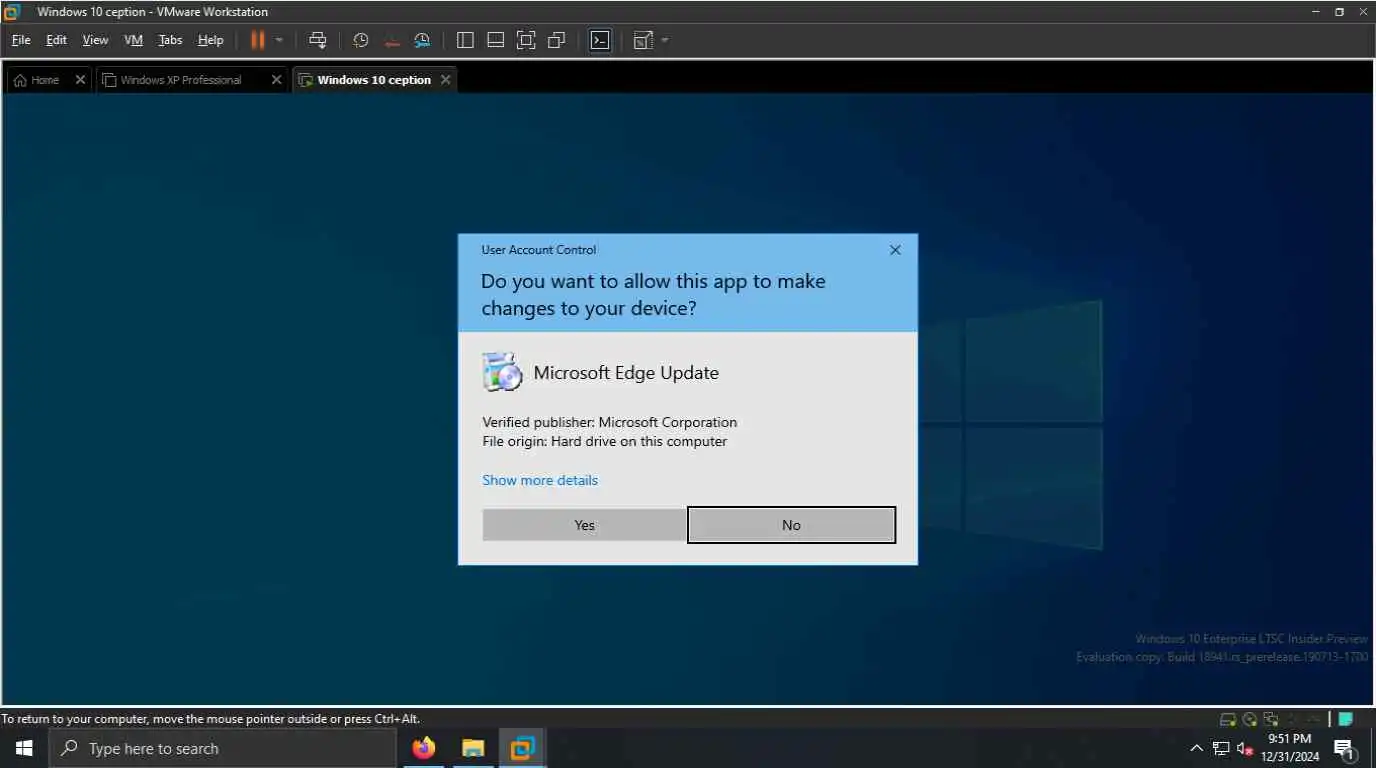Click the network tray icon

tap(1221, 748)
